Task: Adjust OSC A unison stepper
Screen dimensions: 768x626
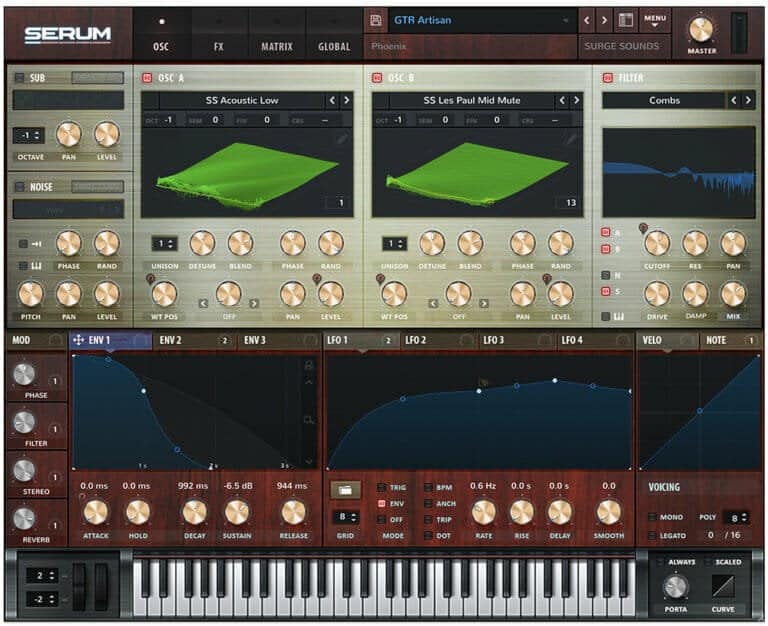Action: coord(165,243)
